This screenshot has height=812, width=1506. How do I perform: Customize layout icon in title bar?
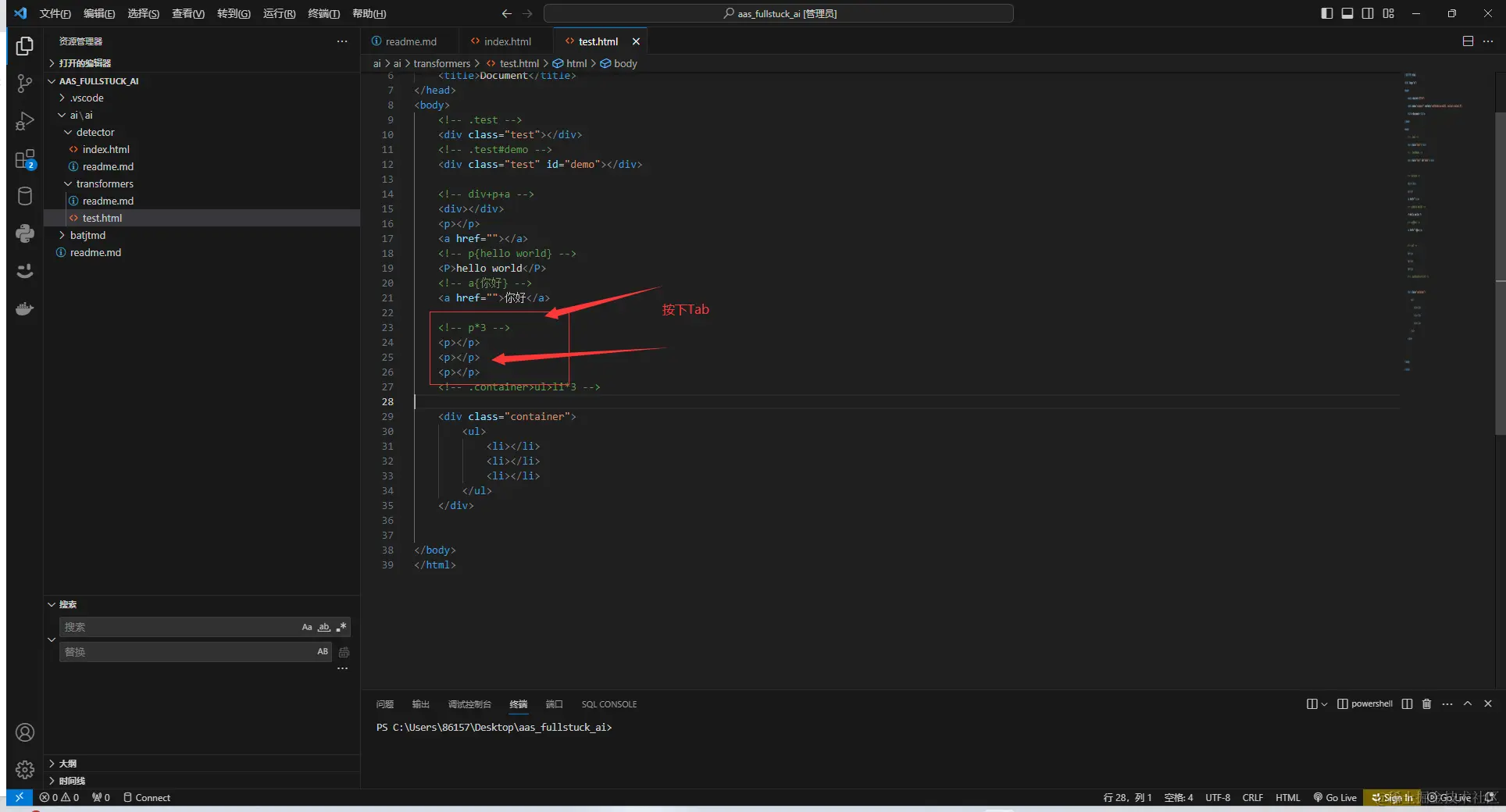coord(1388,13)
